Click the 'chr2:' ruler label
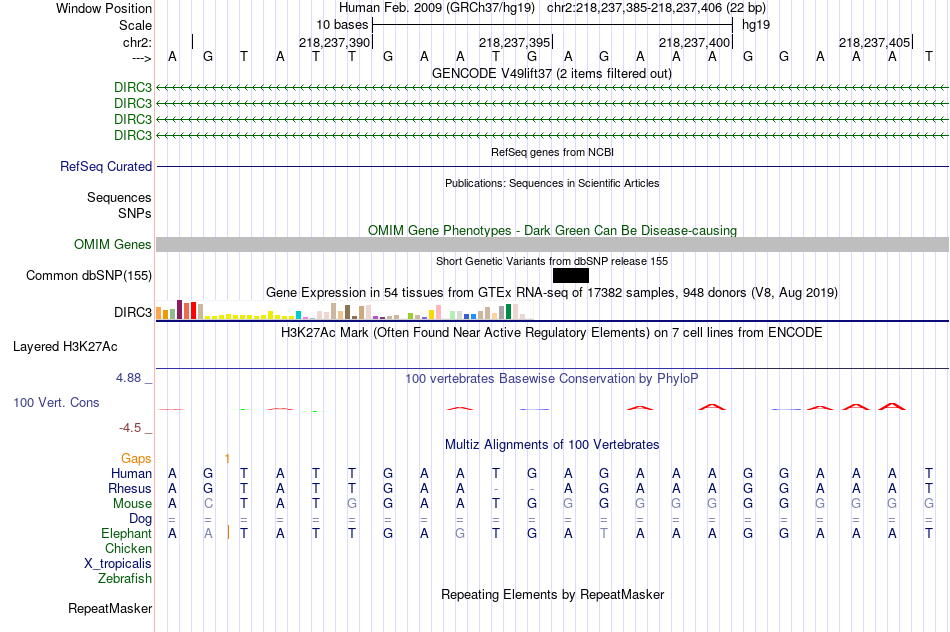Screen dimensions: 950x632 click(137, 42)
